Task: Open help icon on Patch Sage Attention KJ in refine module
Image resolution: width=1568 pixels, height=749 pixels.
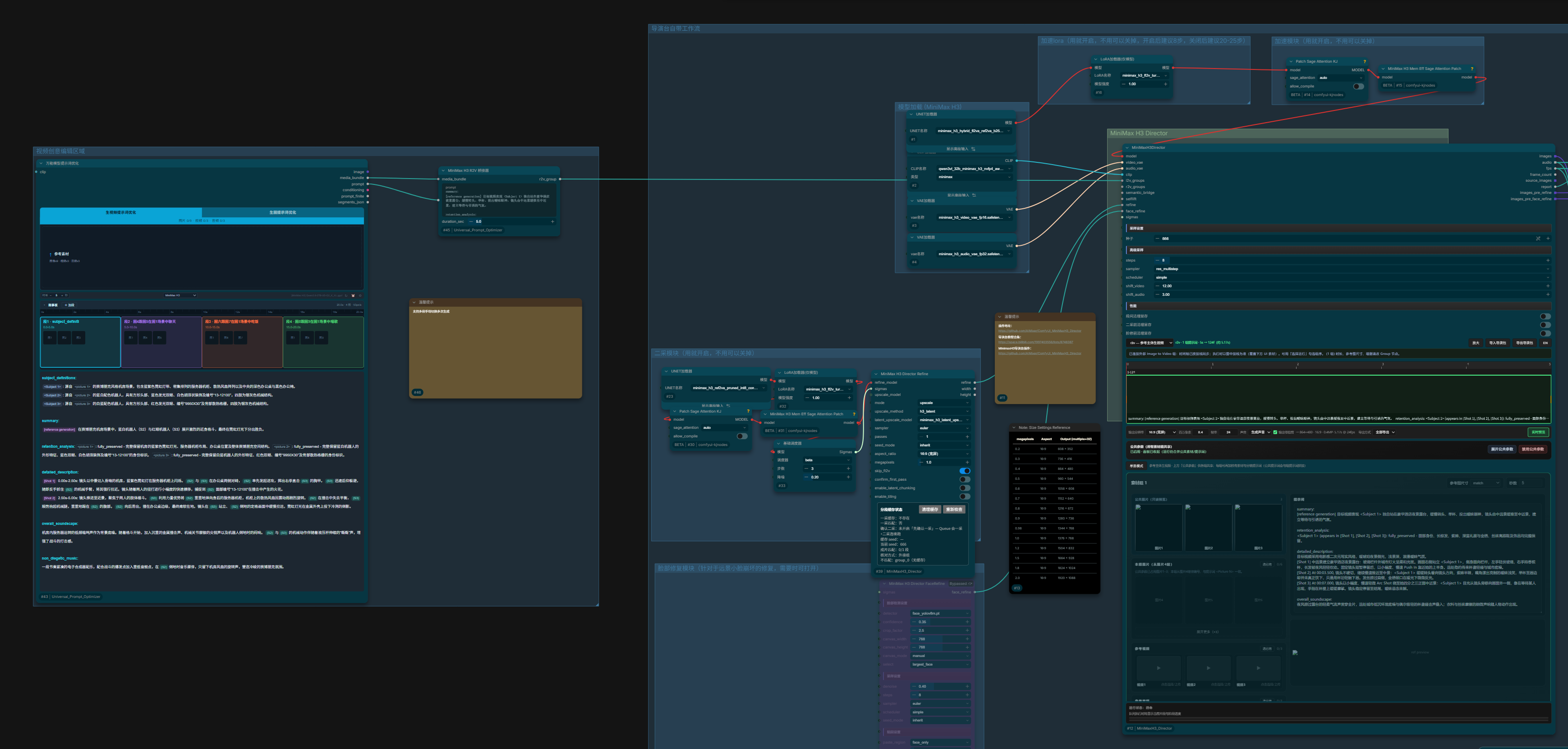Action: (748, 411)
